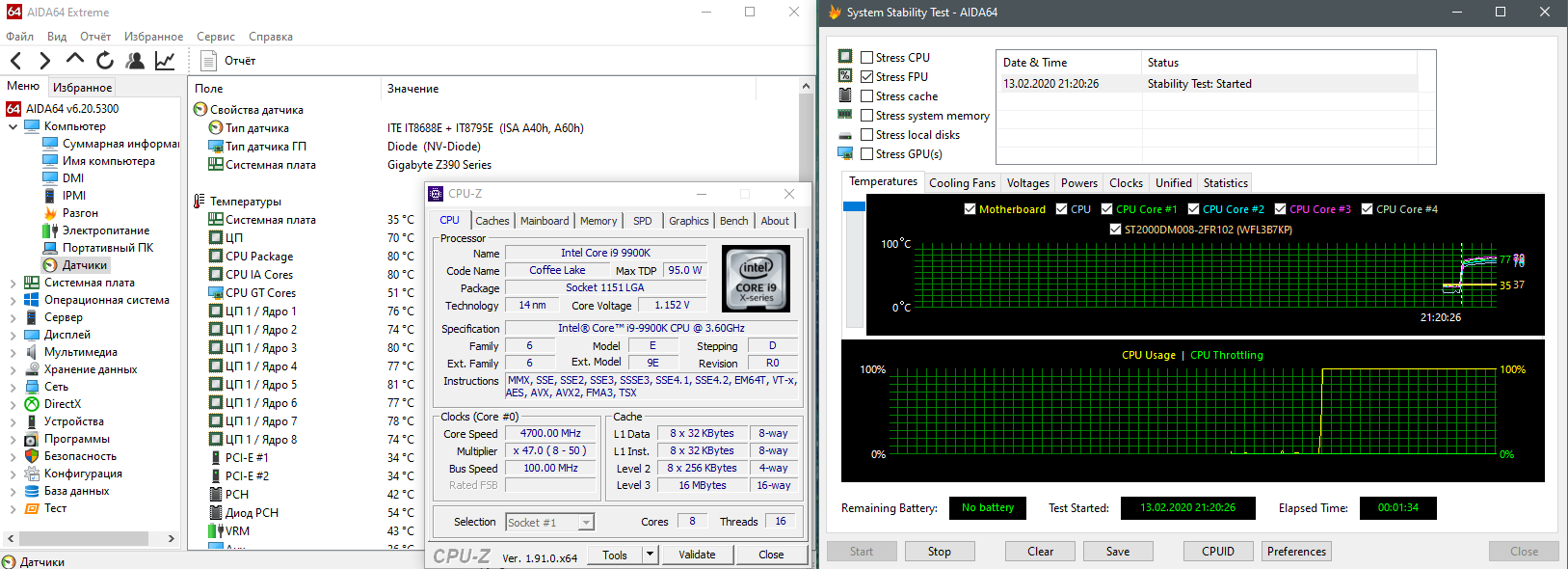
Task: Uncheck the Stress FPU checkbox
Action: point(867,77)
